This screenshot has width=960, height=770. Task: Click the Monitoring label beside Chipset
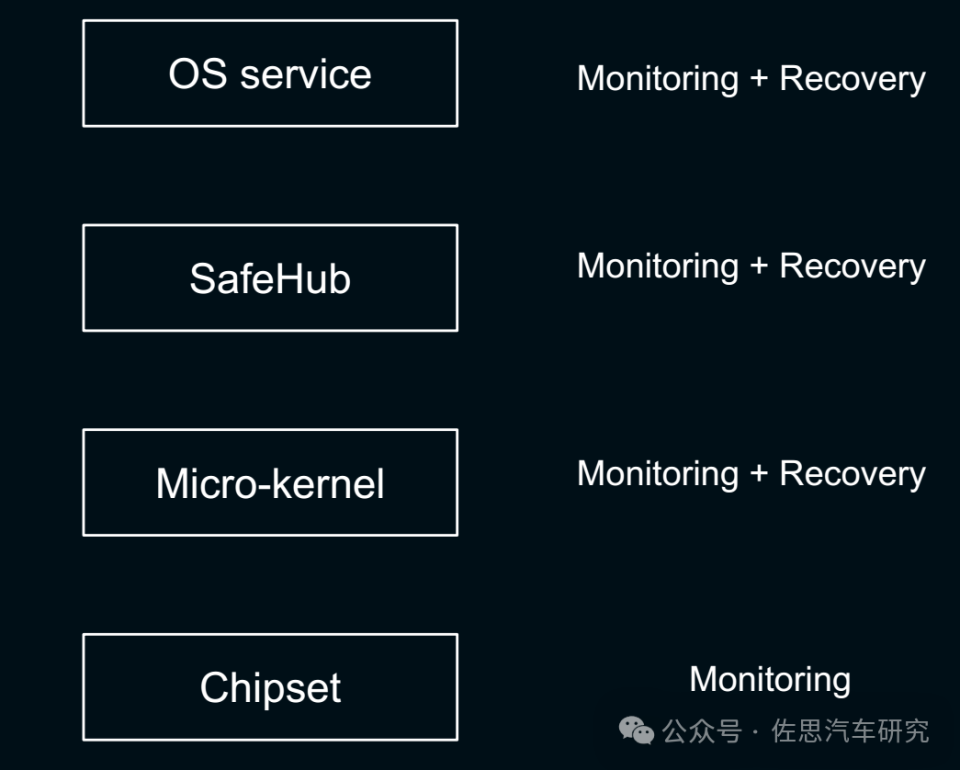(x=770, y=680)
